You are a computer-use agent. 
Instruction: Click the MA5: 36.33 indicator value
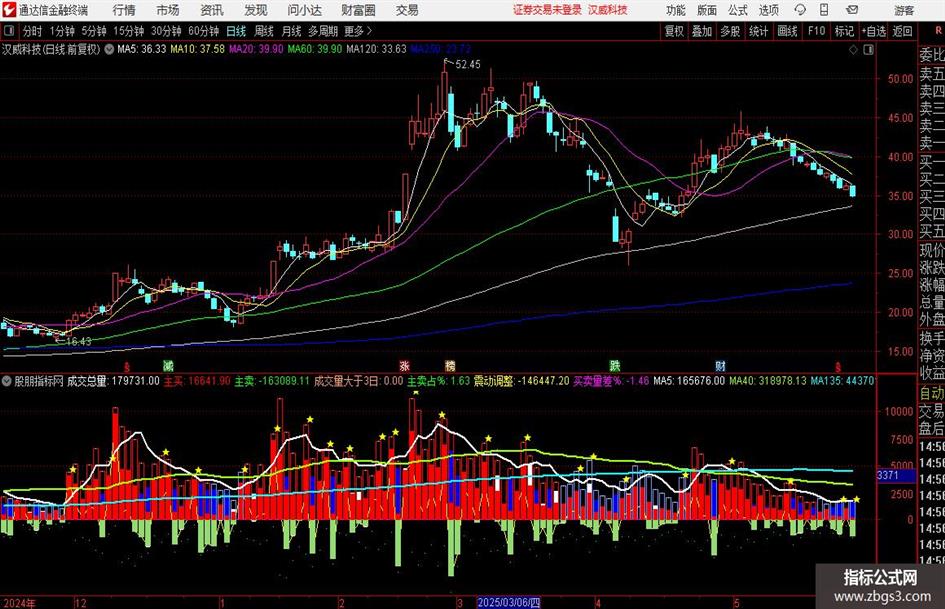(142, 49)
